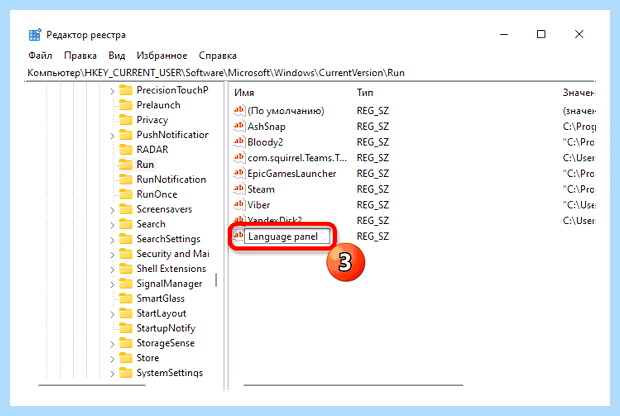Click the string icon beside Language panel
Screen dimensions: 620x416
pos(238,236)
